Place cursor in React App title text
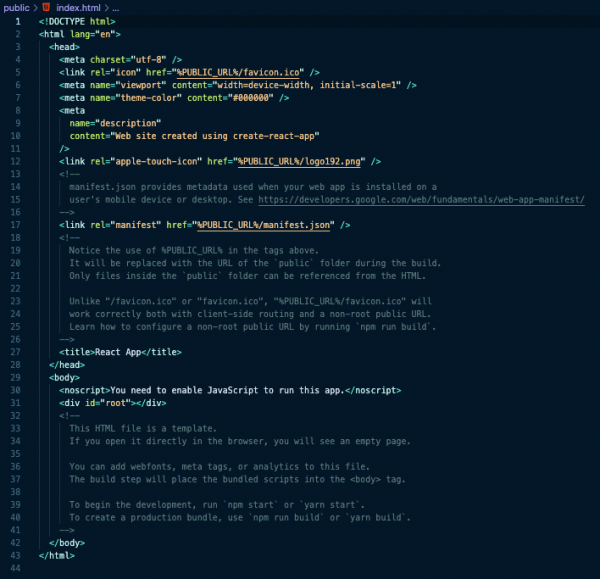The width and height of the screenshot is (600, 579). 120,352
